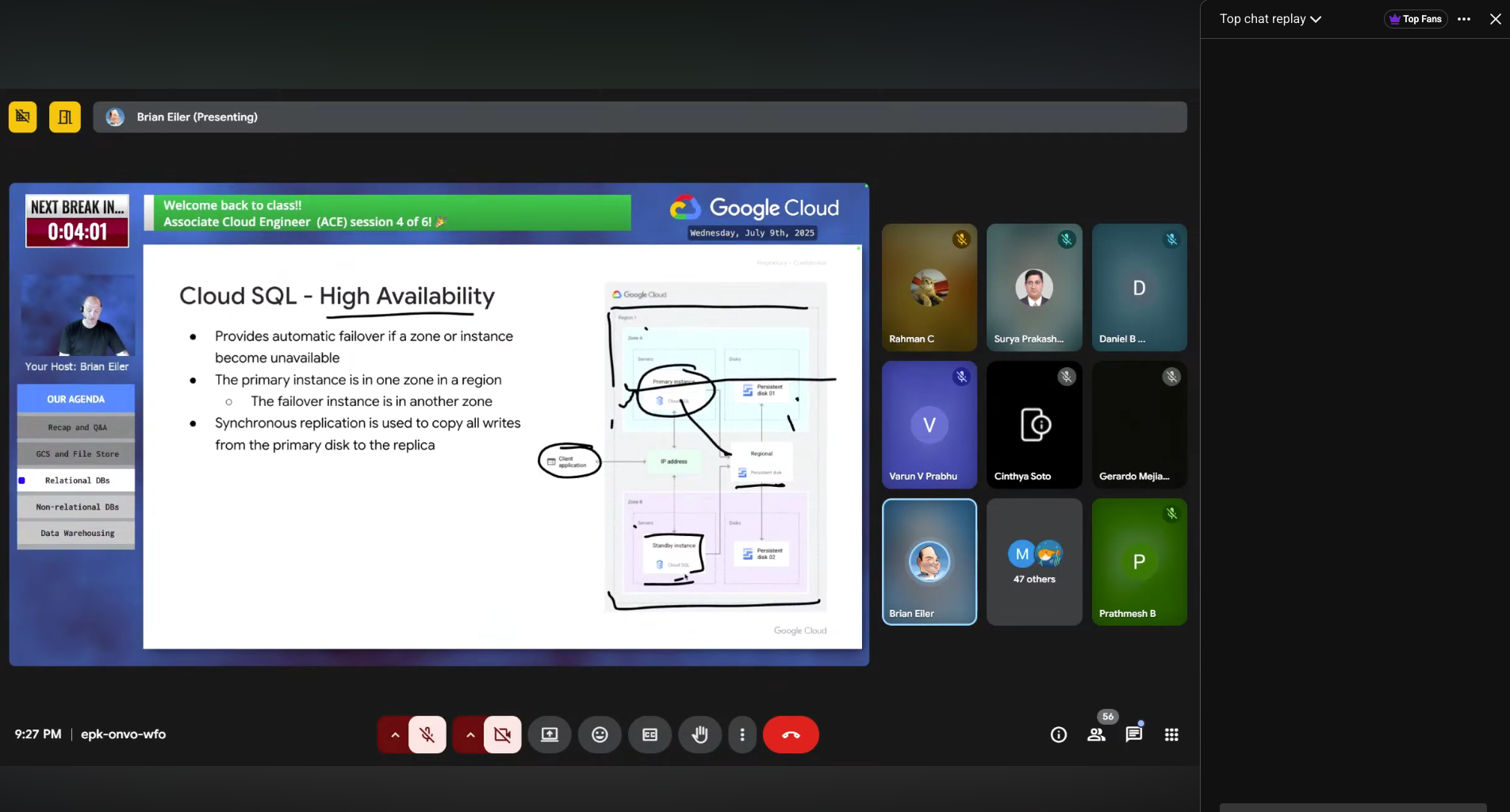Viewport: 1510px width, 812px height.
Task: Click muted mic icon on Cinthya Soto tile
Action: (x=1067, y=377)
